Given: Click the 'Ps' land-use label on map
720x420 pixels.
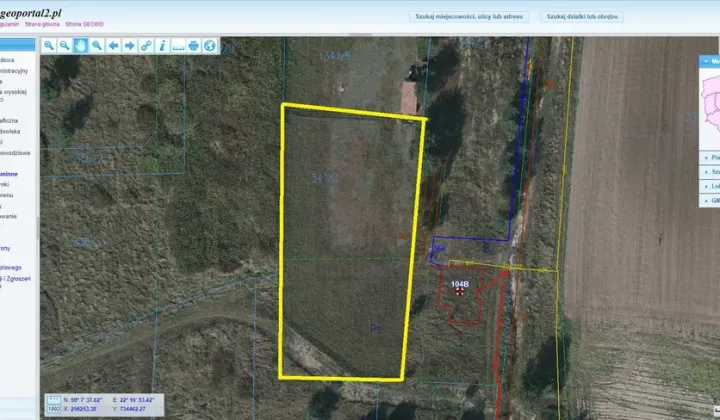Looking at the screenshot, I should tap(376, 329).
